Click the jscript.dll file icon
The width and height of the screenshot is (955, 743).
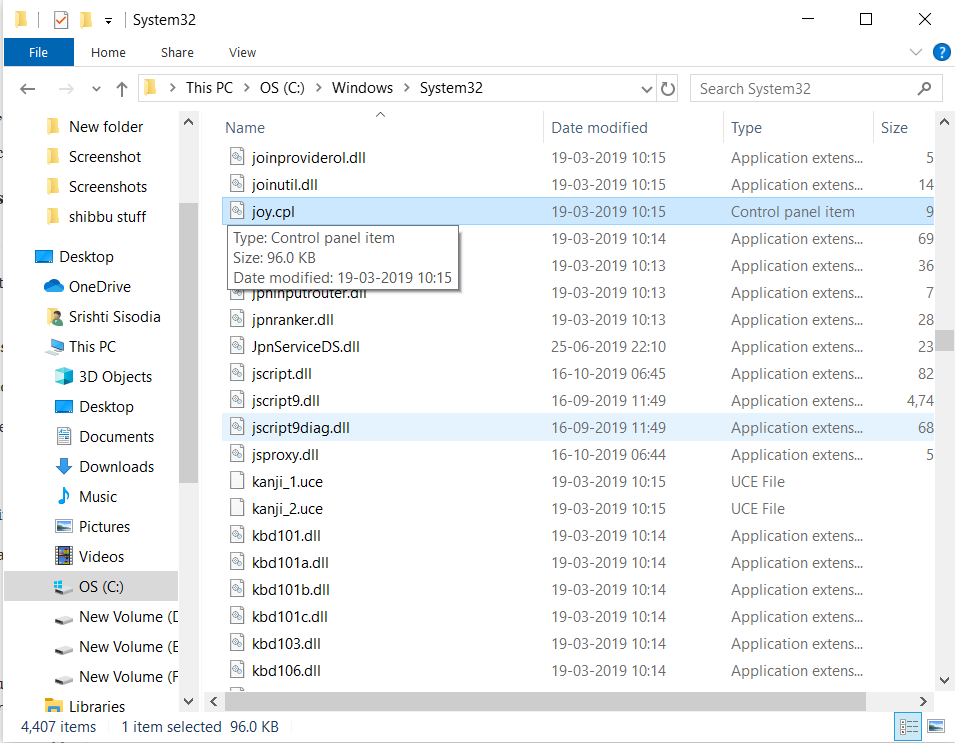pos(237,373)
